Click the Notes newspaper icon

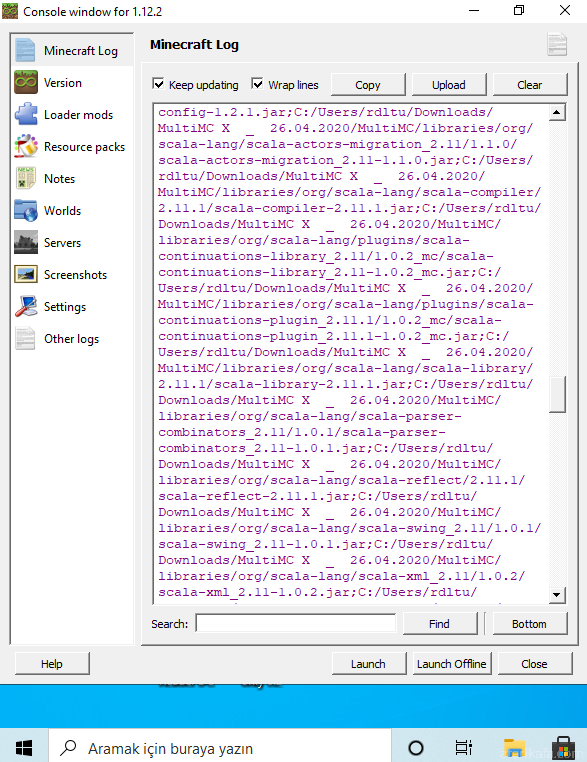click(x=26, y=178)
